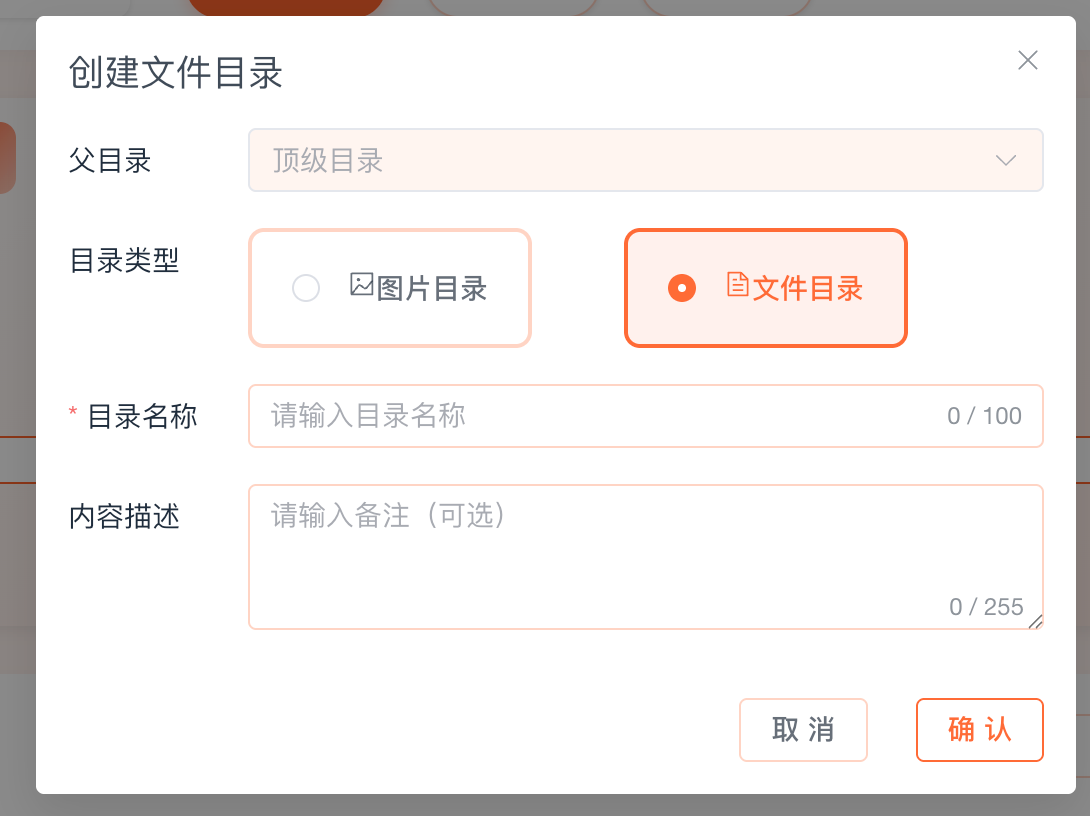Click the 内容描述 field label
Image resolution: width=1090 pixels, height=816 pixels.
tap(124, 517)
